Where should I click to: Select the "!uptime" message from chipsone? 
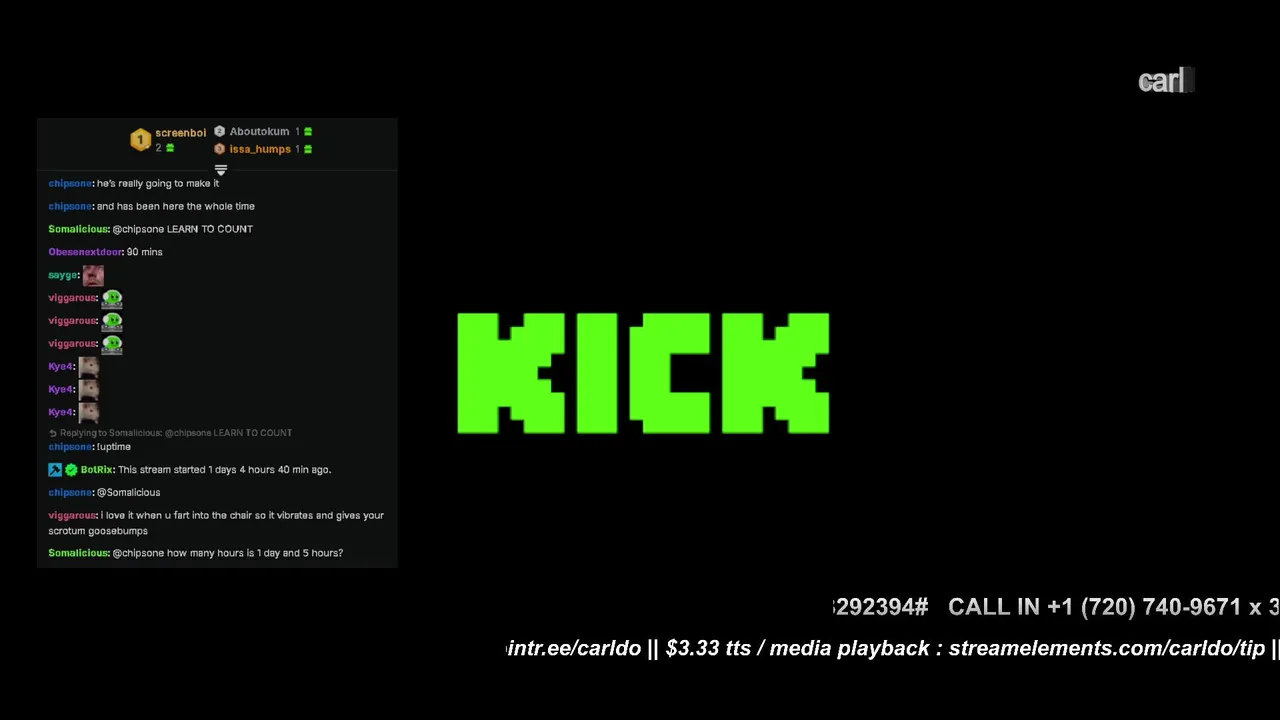click(114, 447)
